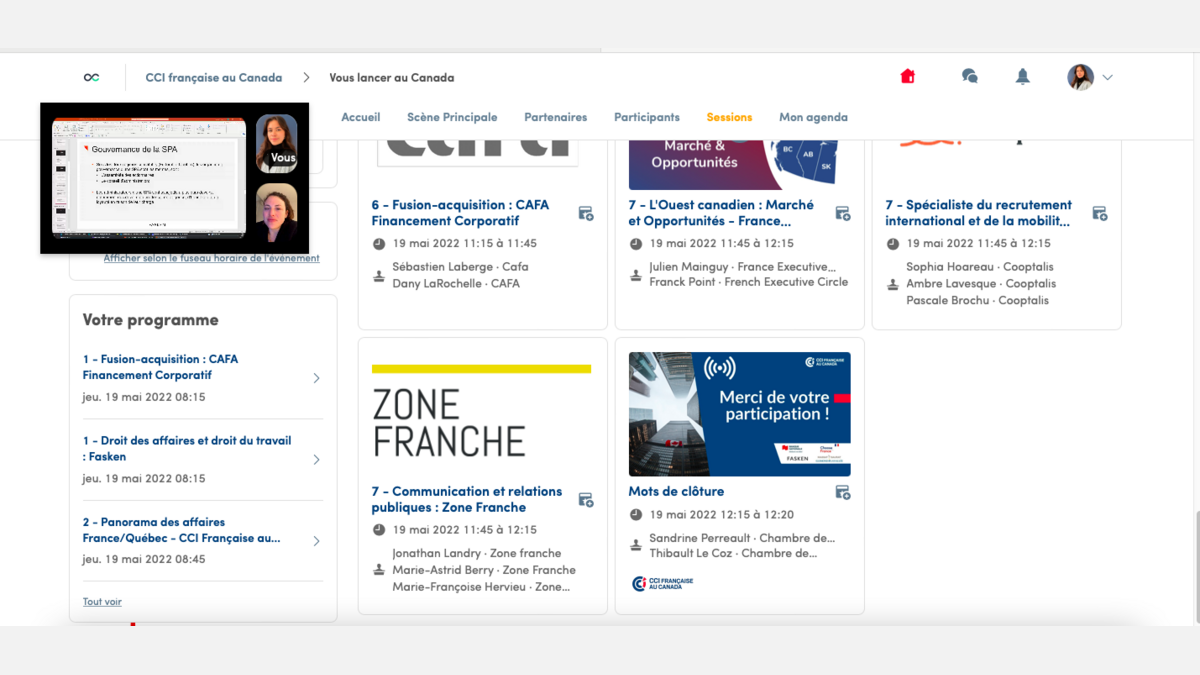
Task: Expand Panorama des affaires France/Québec program item
Action: tap(316, 541)
